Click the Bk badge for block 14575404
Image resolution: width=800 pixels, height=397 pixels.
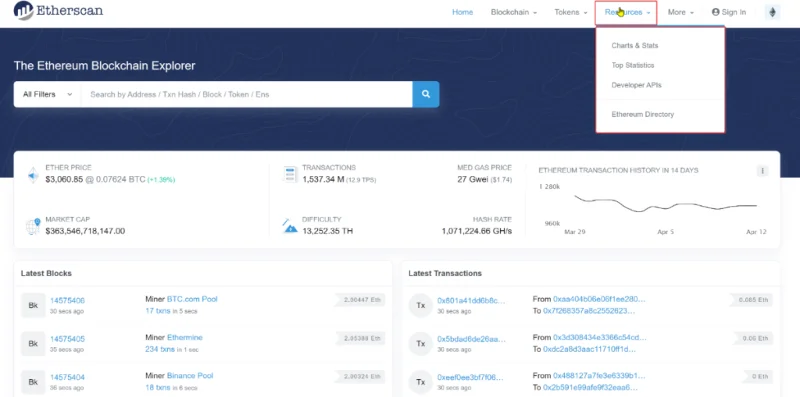pyautogui.click(x=33, y=382)
